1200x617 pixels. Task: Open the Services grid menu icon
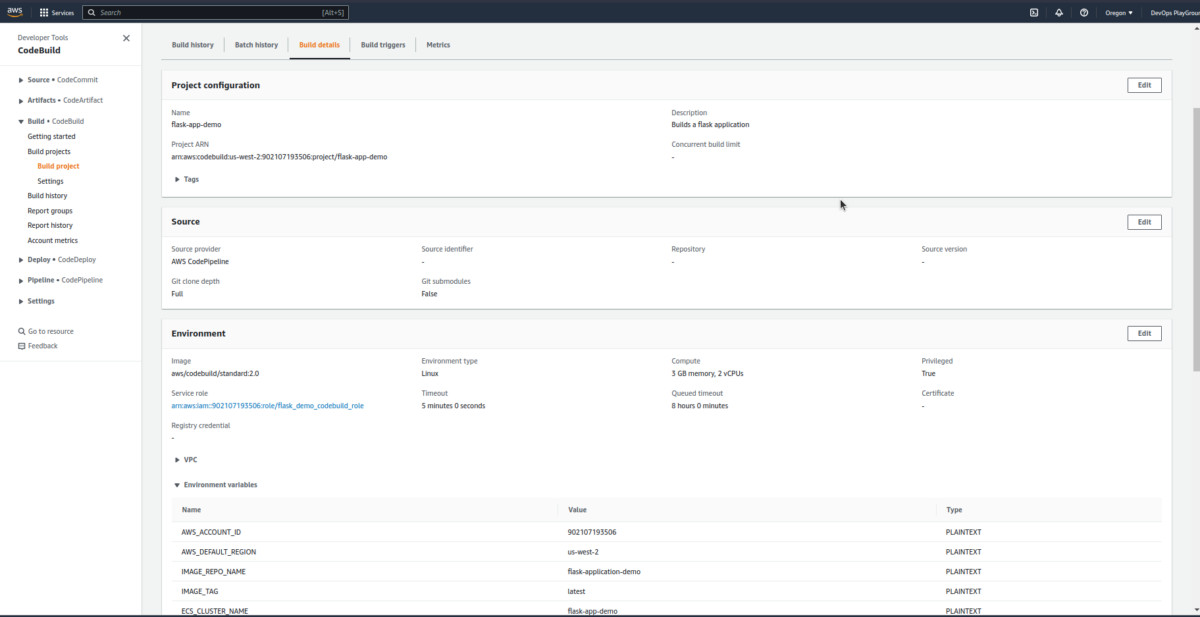tap(44, 13)
